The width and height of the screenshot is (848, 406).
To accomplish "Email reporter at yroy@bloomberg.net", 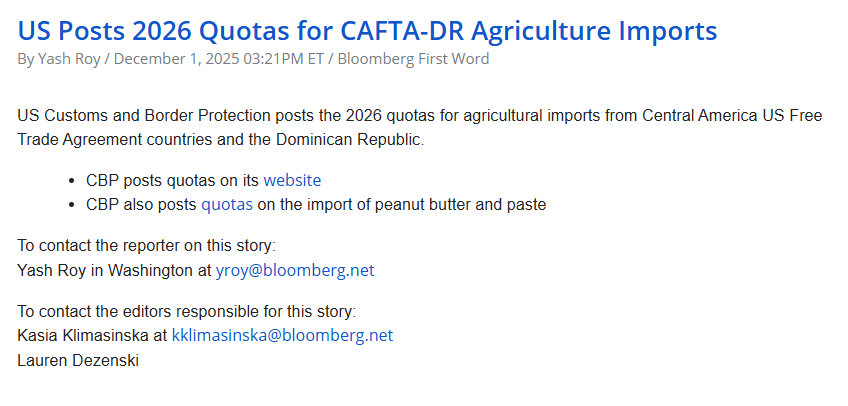I will pyautogui.click(x=295, y=270).
